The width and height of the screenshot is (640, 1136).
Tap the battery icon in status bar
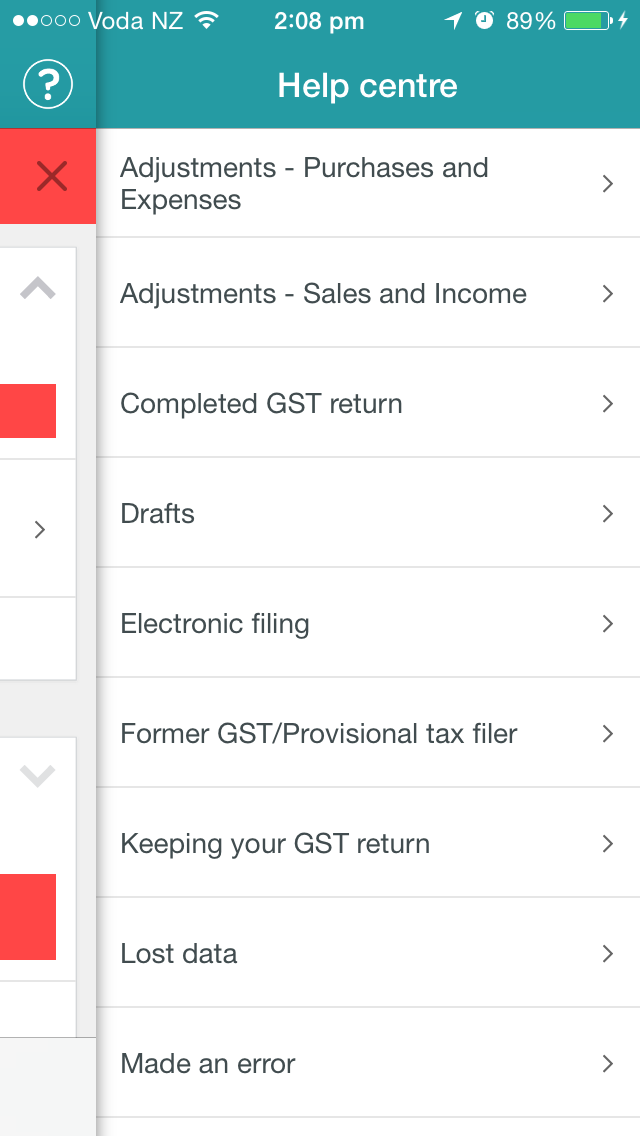tap(588, 21)
